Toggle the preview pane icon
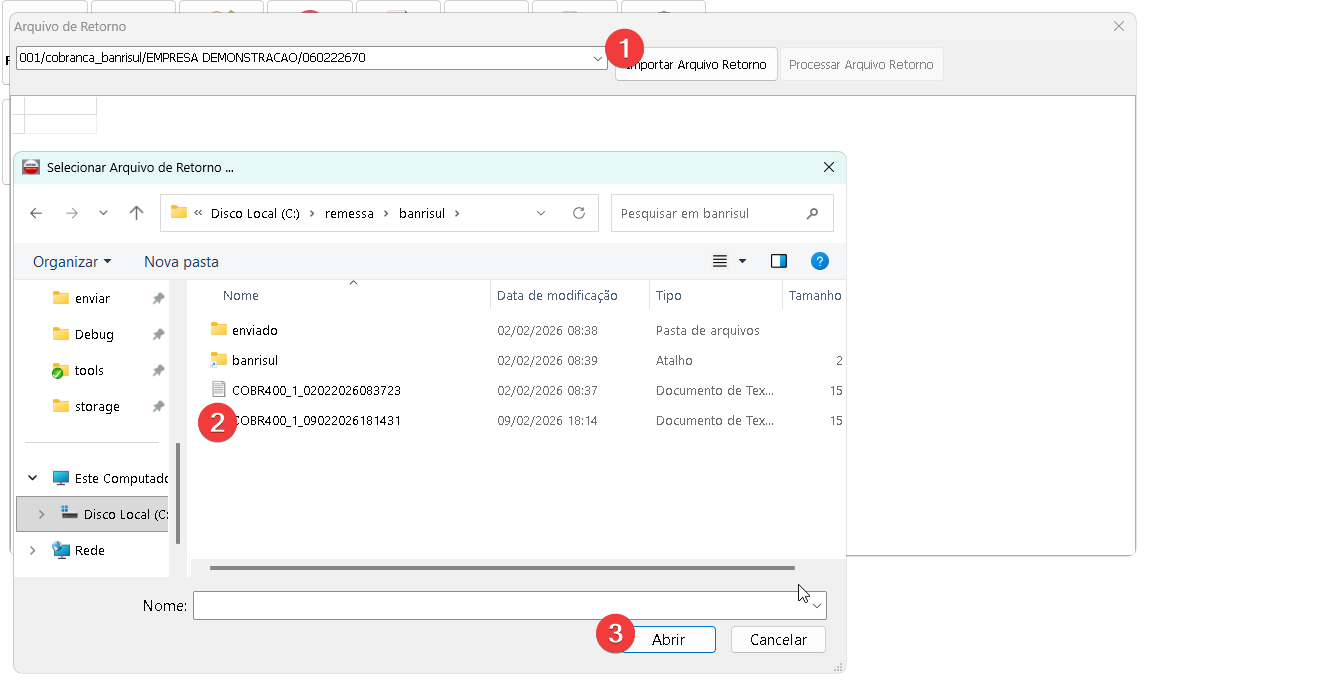This screenshot has width=1332, height=693. point(779,261)
